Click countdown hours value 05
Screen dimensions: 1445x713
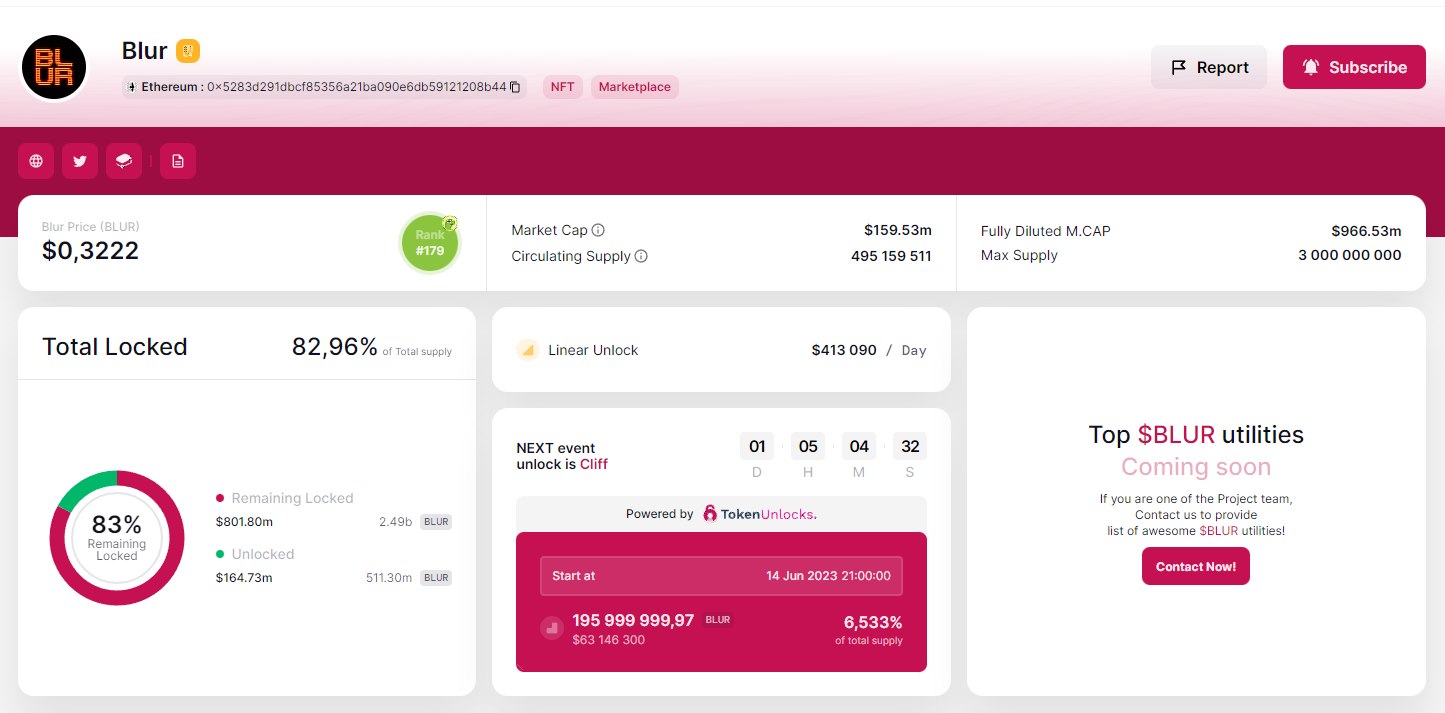[x=808, y=446]
